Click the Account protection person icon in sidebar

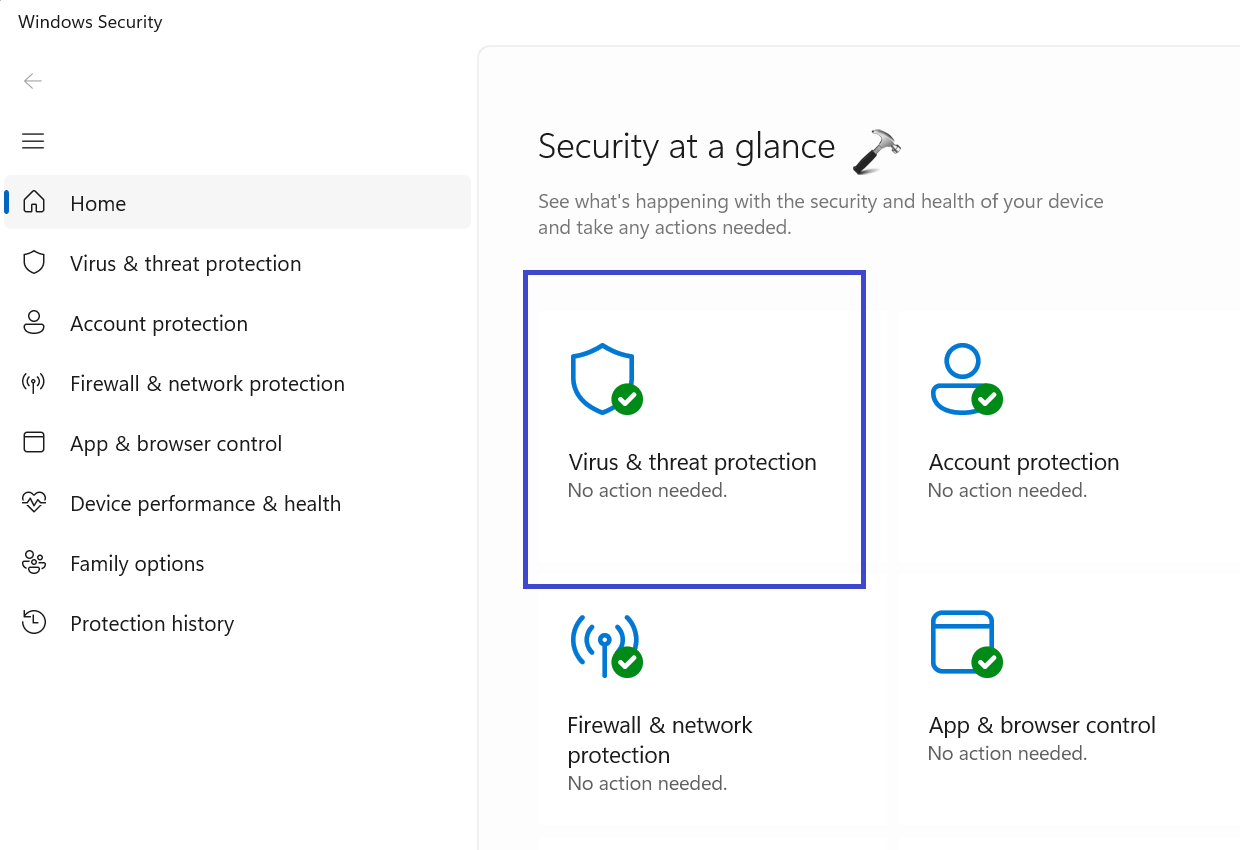(x=34, y=323)
